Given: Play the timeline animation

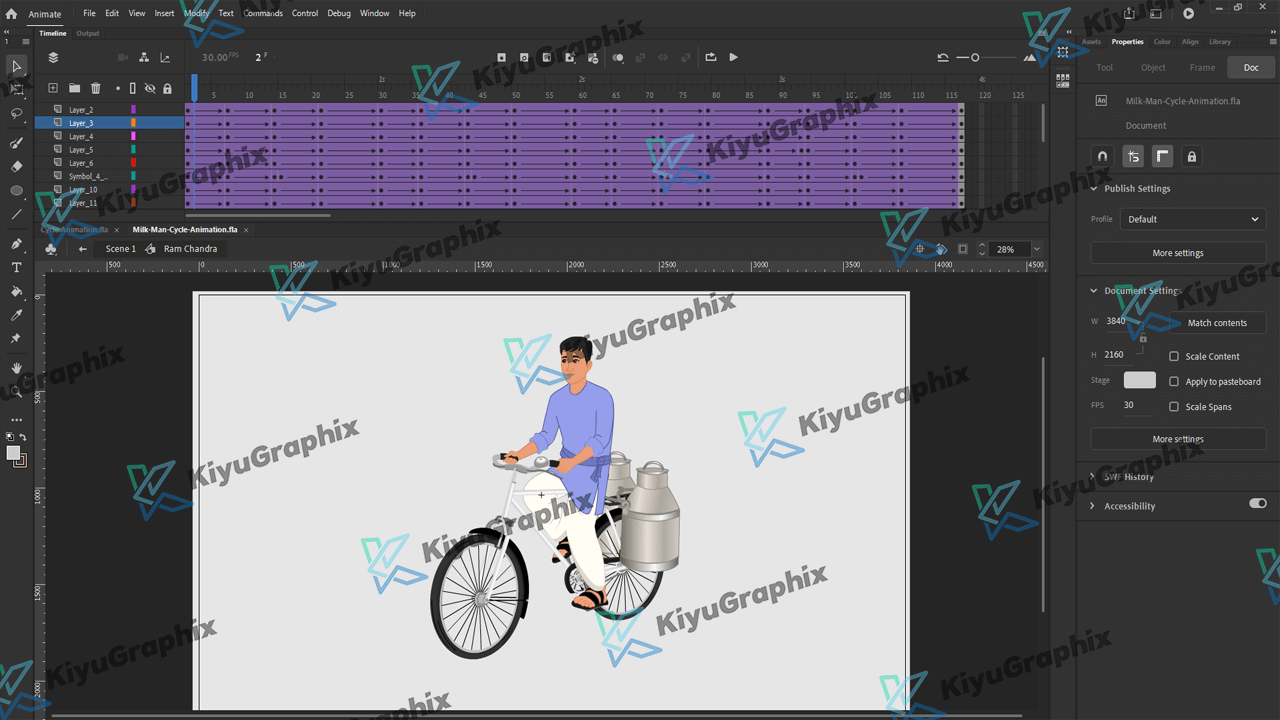Looking at the screenshot, I should click(x=733, y=58).
